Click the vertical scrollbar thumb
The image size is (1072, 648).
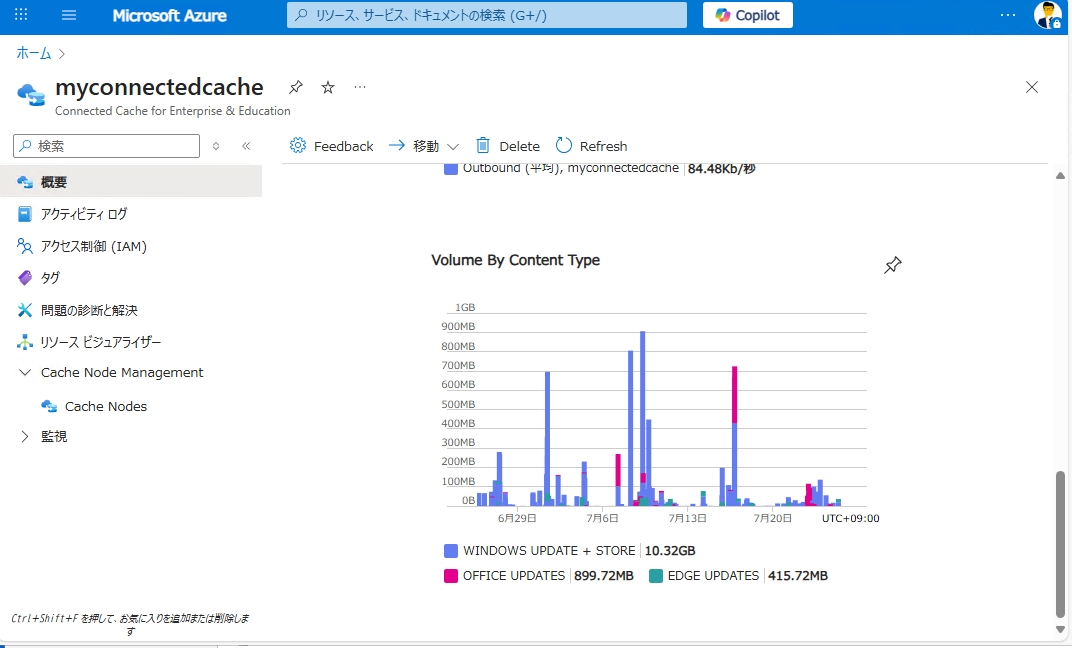[x=1060, y=544]
